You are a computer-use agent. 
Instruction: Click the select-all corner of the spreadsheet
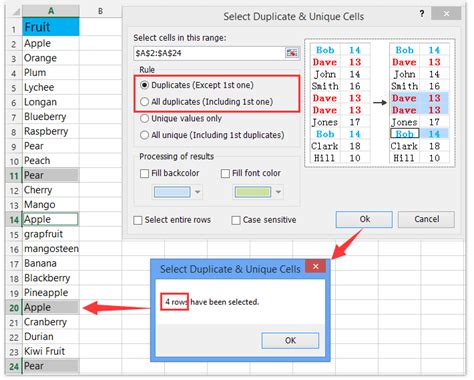(14, 11)
